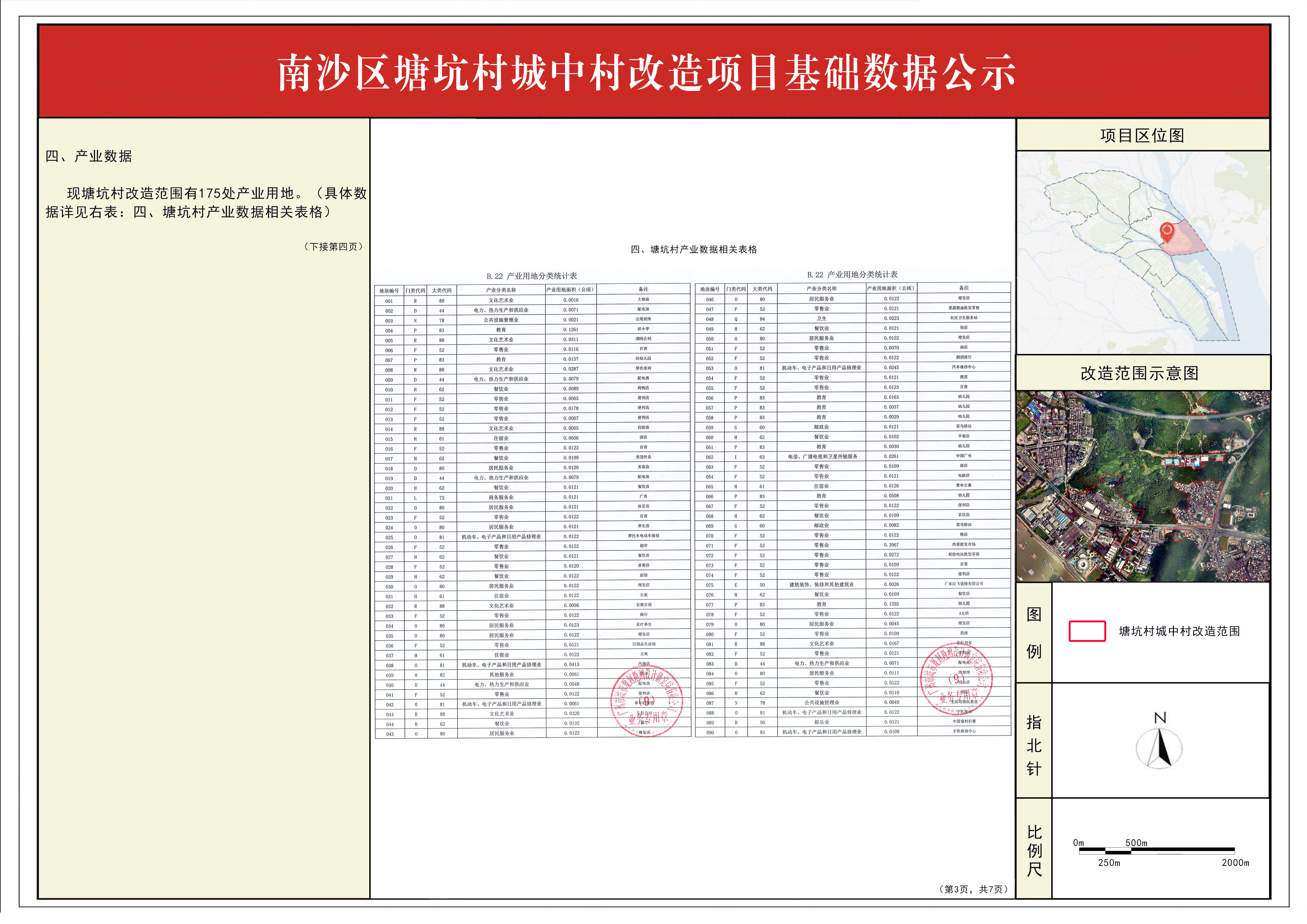Click the main title 南沙区塘坑村城中村改造项目基础数据公示
Viewport: 1307px width, 924px height.
[x=647, y=73]
